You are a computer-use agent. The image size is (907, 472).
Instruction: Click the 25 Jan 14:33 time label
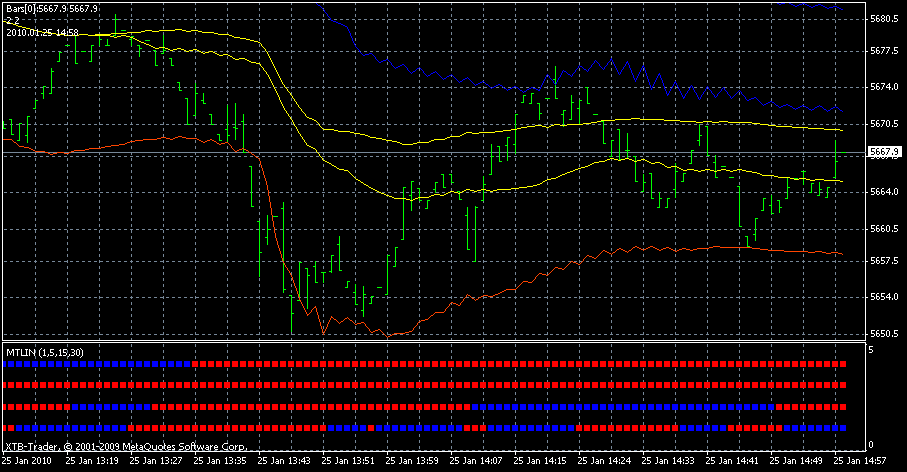click(x=668, y=461)
